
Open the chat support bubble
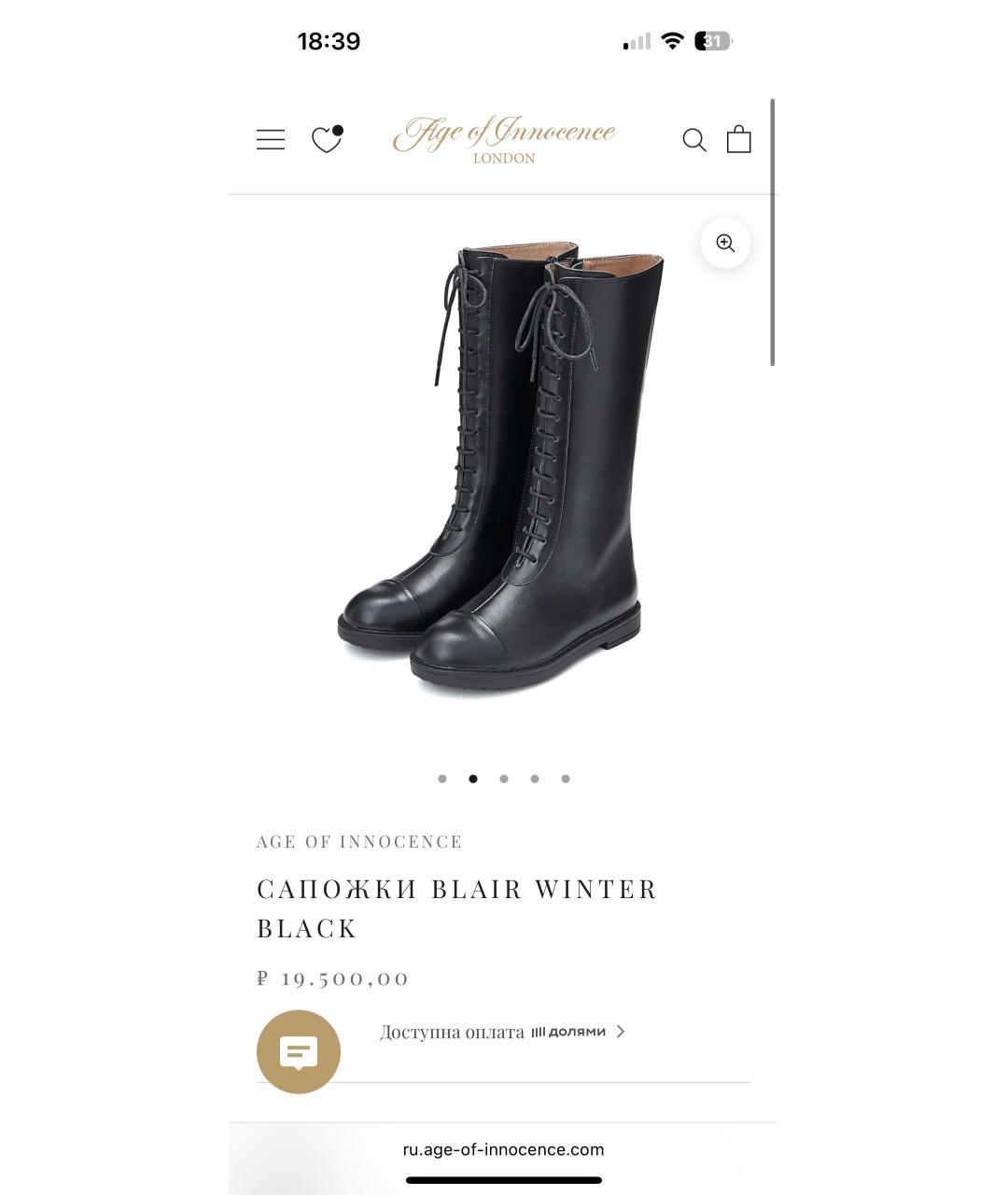pyautogui.click(x=299, y=1052)
